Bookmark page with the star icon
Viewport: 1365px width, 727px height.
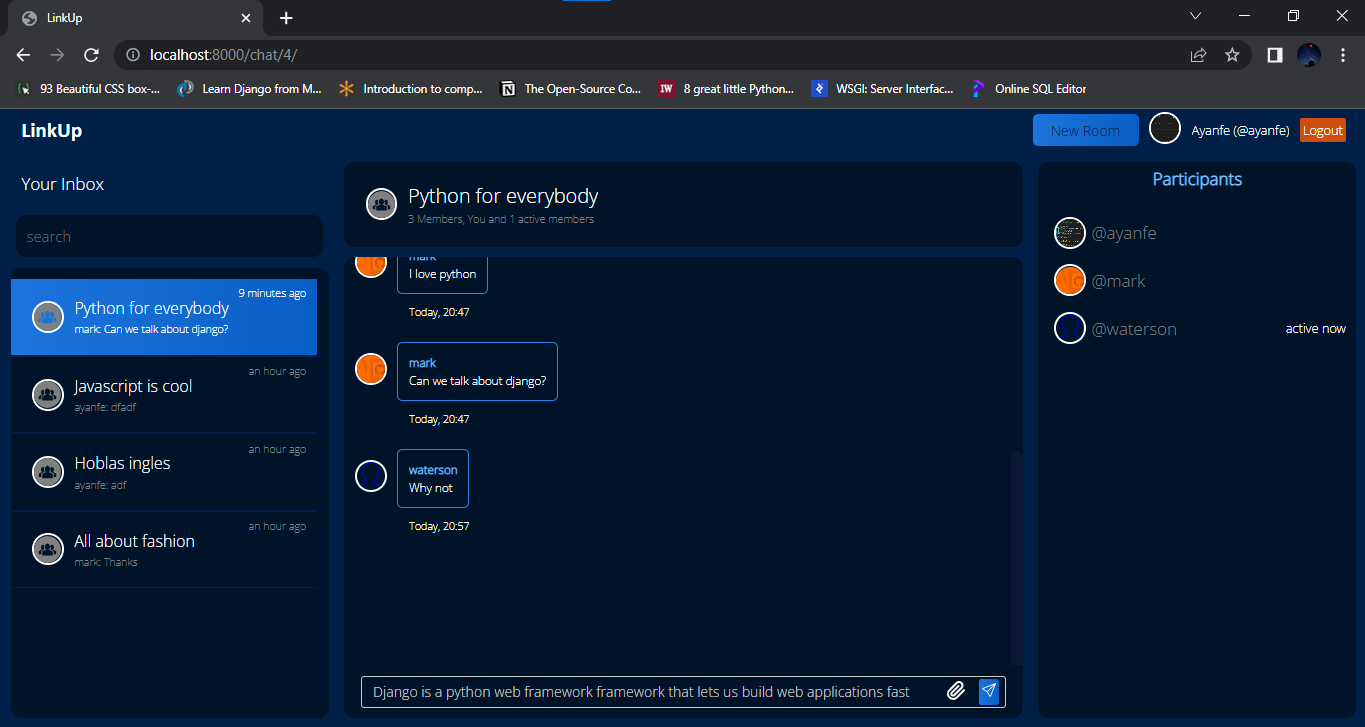(1232, 55)
